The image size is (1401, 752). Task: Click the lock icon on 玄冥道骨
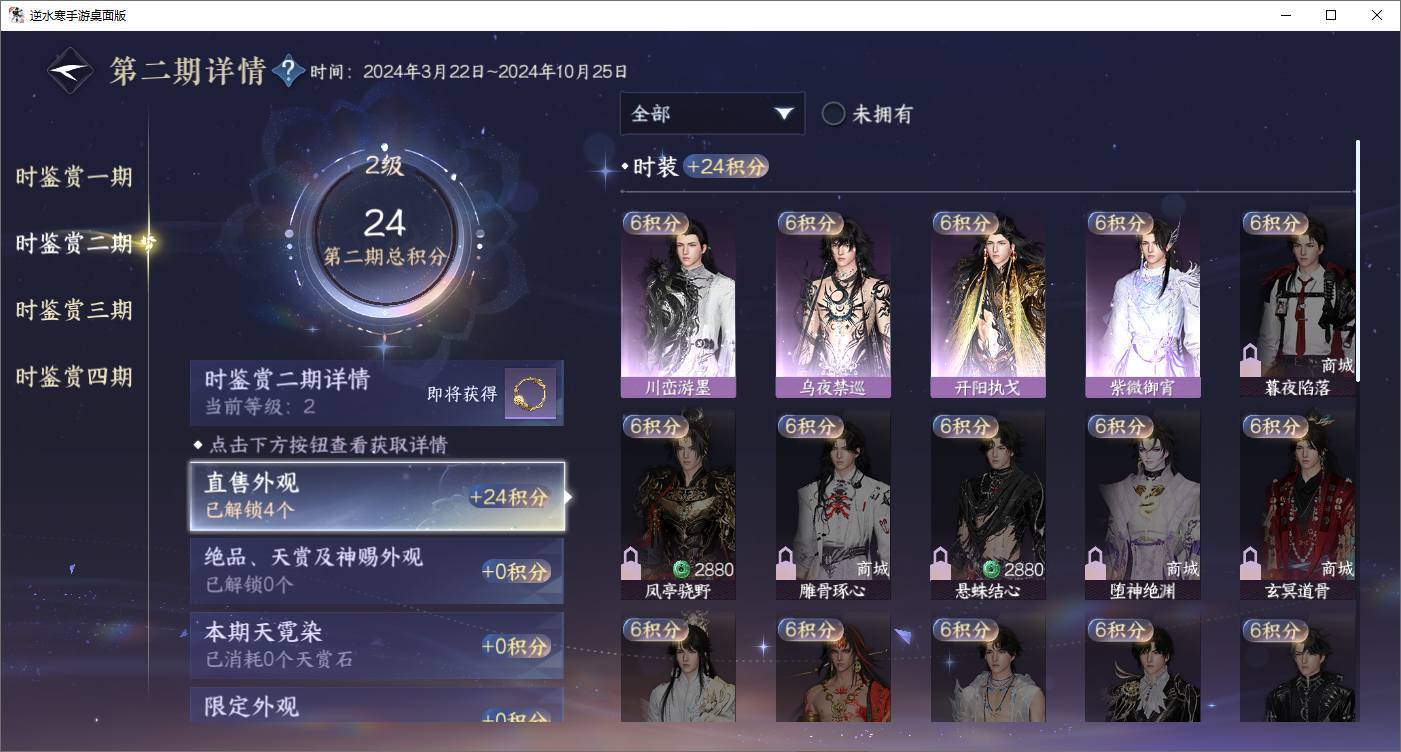(1250, 563)
